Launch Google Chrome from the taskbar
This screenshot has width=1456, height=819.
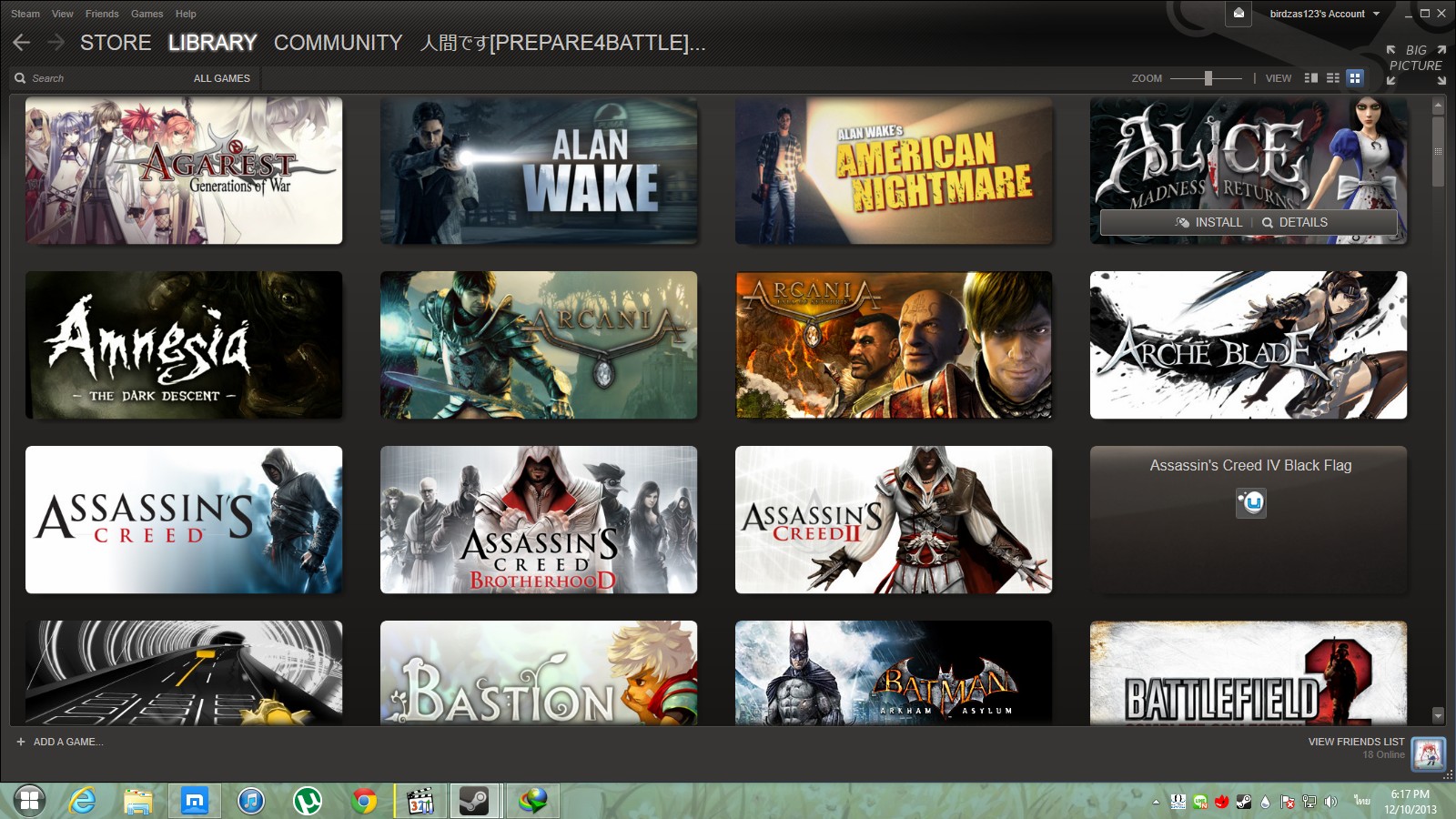364,801
